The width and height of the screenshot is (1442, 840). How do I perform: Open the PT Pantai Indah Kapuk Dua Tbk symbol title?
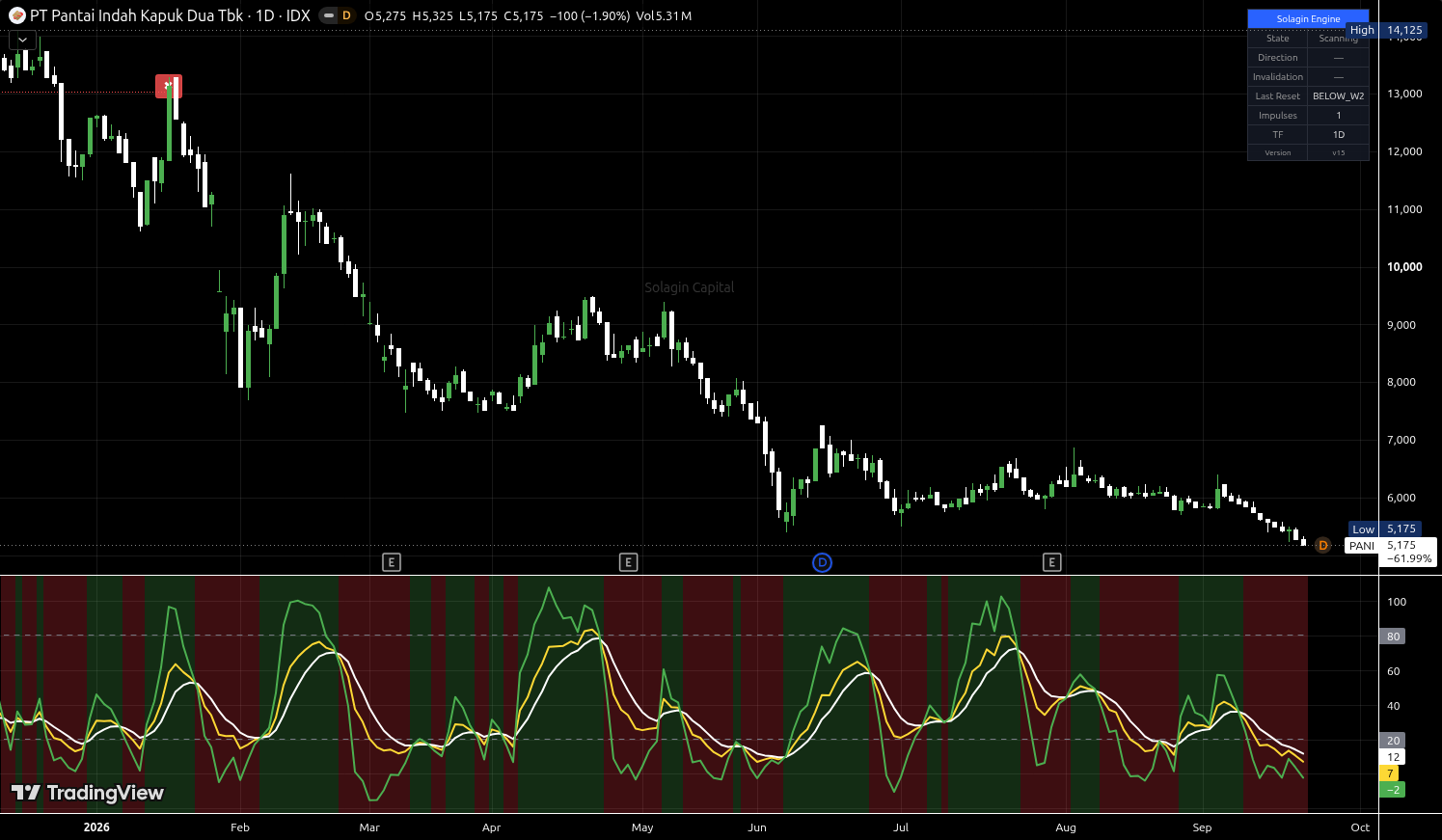(137, 15)
